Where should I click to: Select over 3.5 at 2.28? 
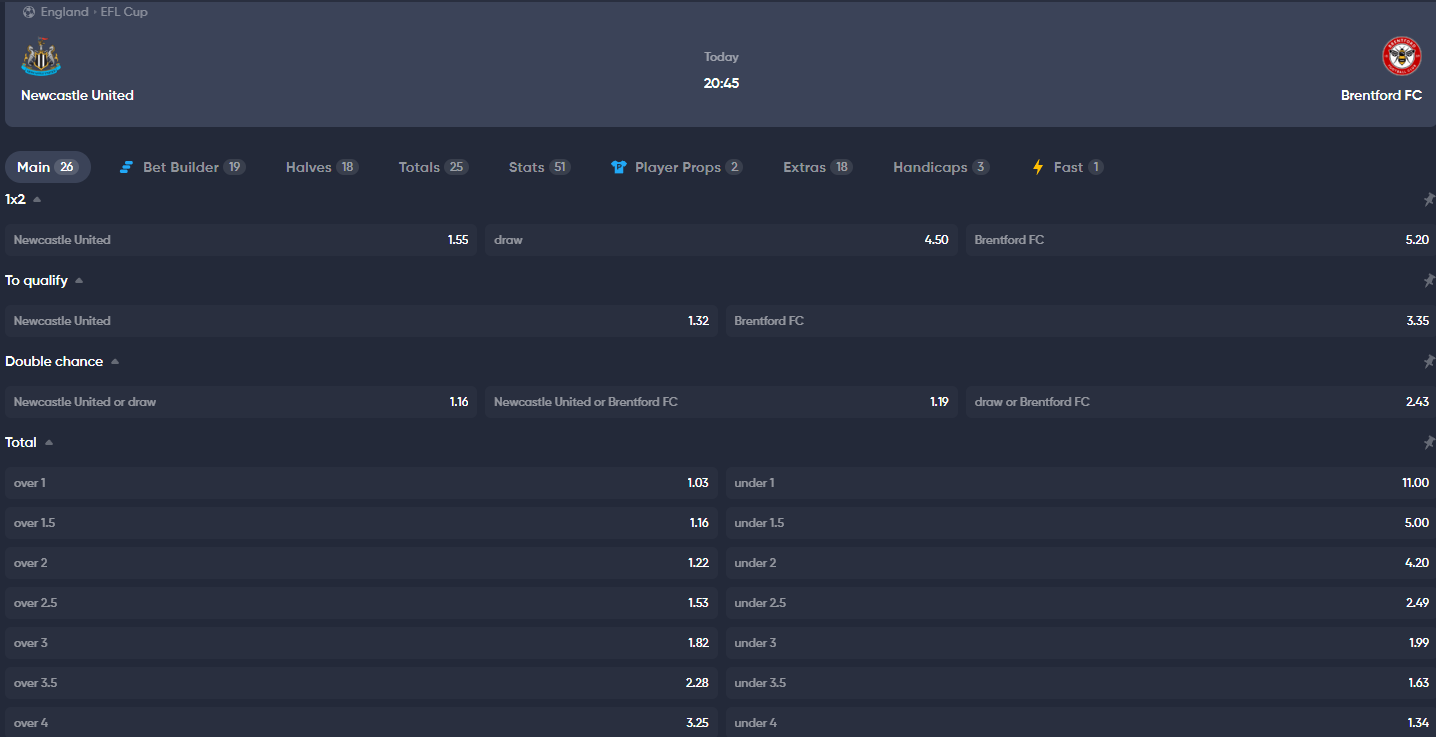361,683
